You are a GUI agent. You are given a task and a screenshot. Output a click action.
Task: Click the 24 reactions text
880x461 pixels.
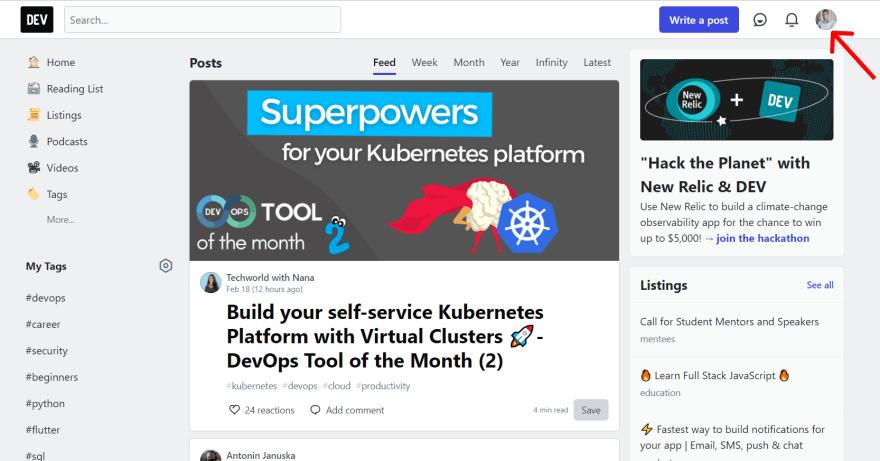[x=269, y=410]
